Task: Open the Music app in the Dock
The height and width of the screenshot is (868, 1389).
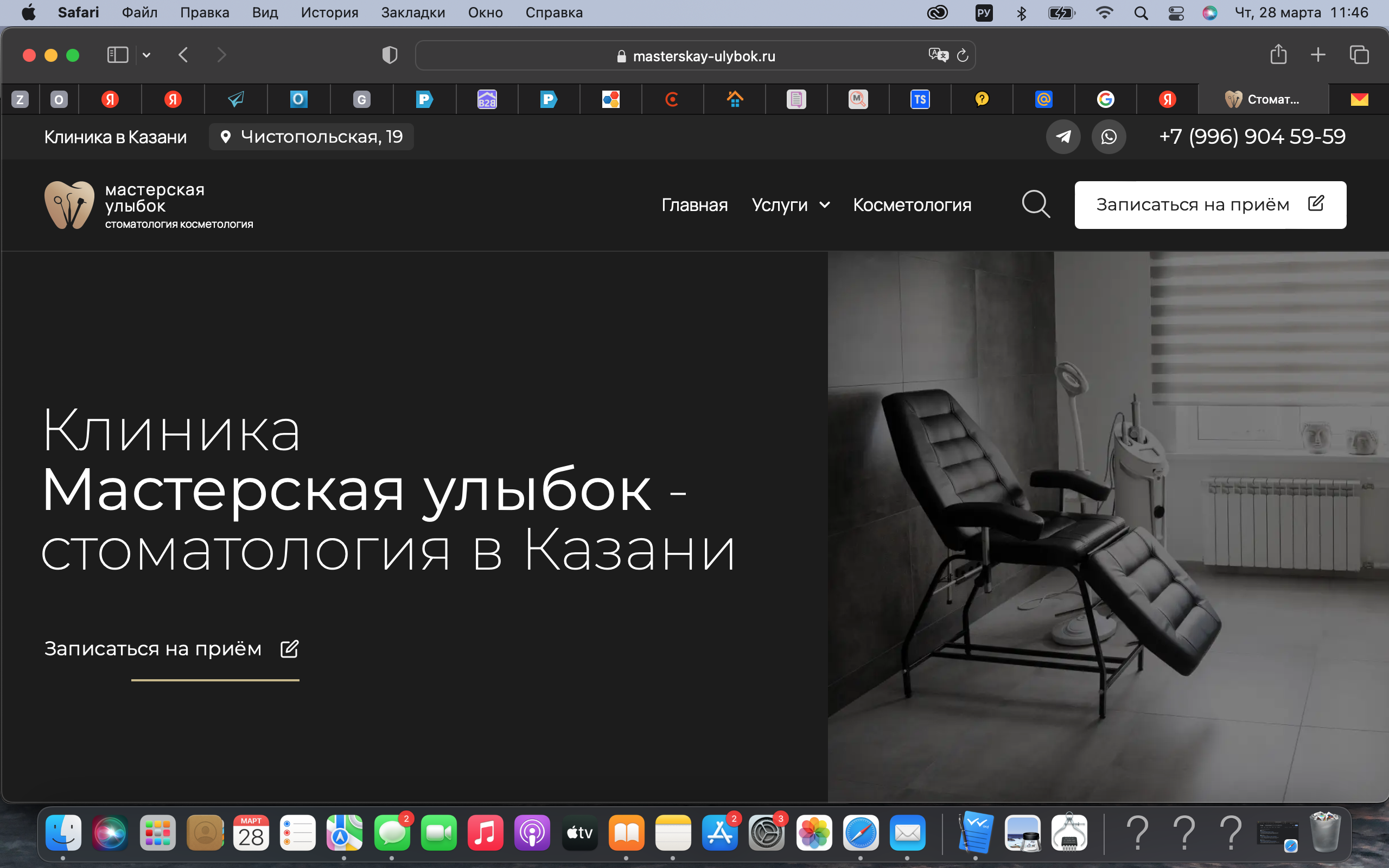Action: tap(485, 832)
